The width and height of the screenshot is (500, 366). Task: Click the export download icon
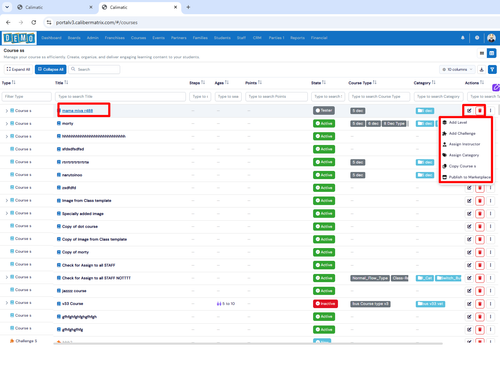click(481, 69)
